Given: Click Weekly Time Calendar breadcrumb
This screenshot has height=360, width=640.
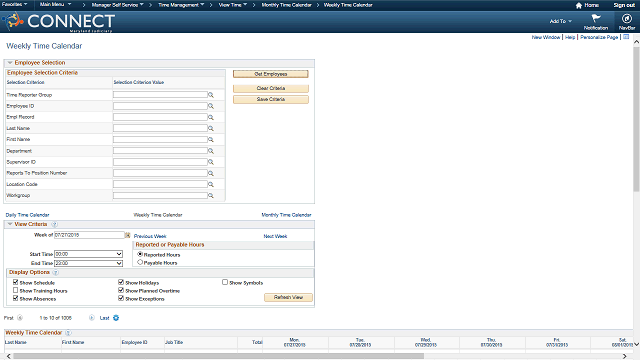Looking at the screenshot, I should 348,5.
